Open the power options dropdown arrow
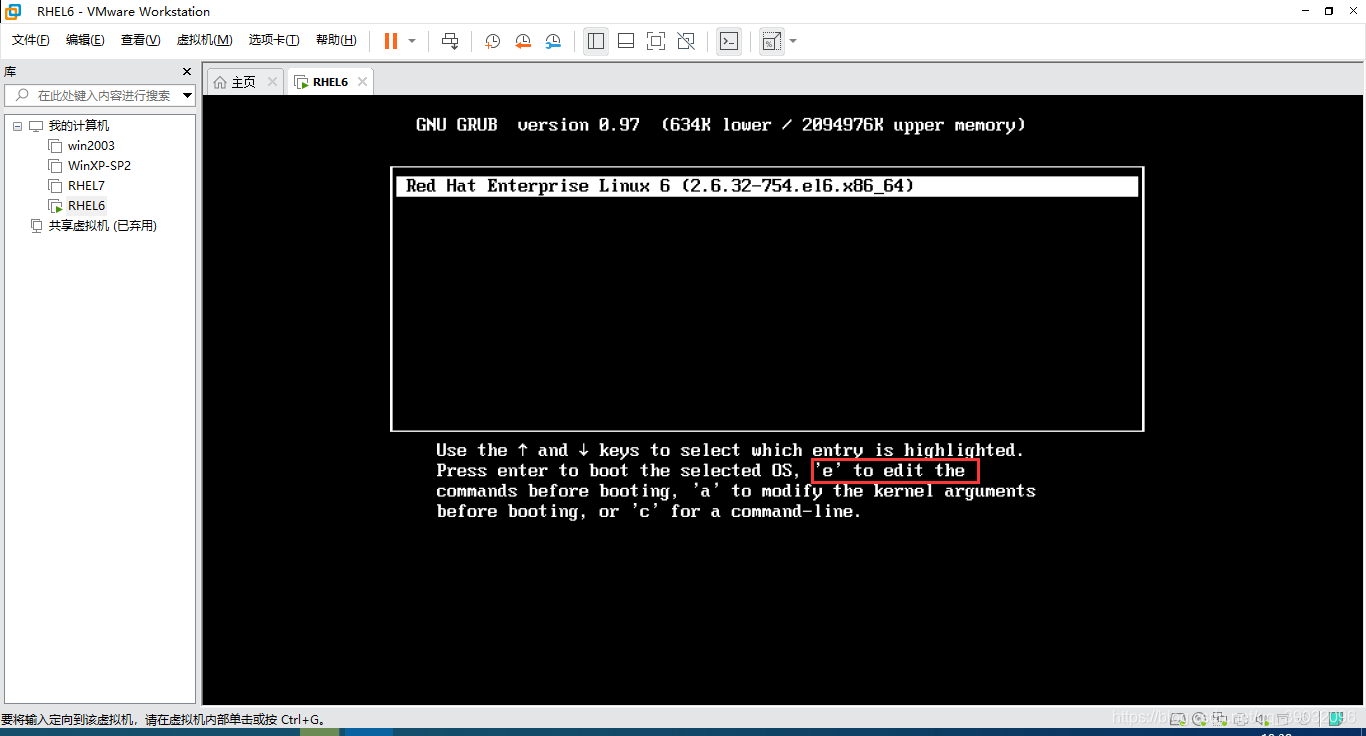Screen dimensions: 1366x736 [x=412, y=41]
